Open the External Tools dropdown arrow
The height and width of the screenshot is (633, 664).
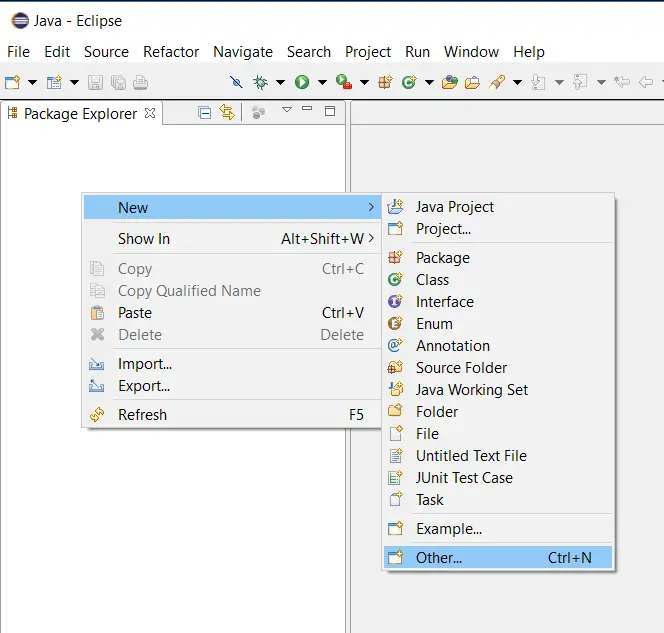coord(364,82)
